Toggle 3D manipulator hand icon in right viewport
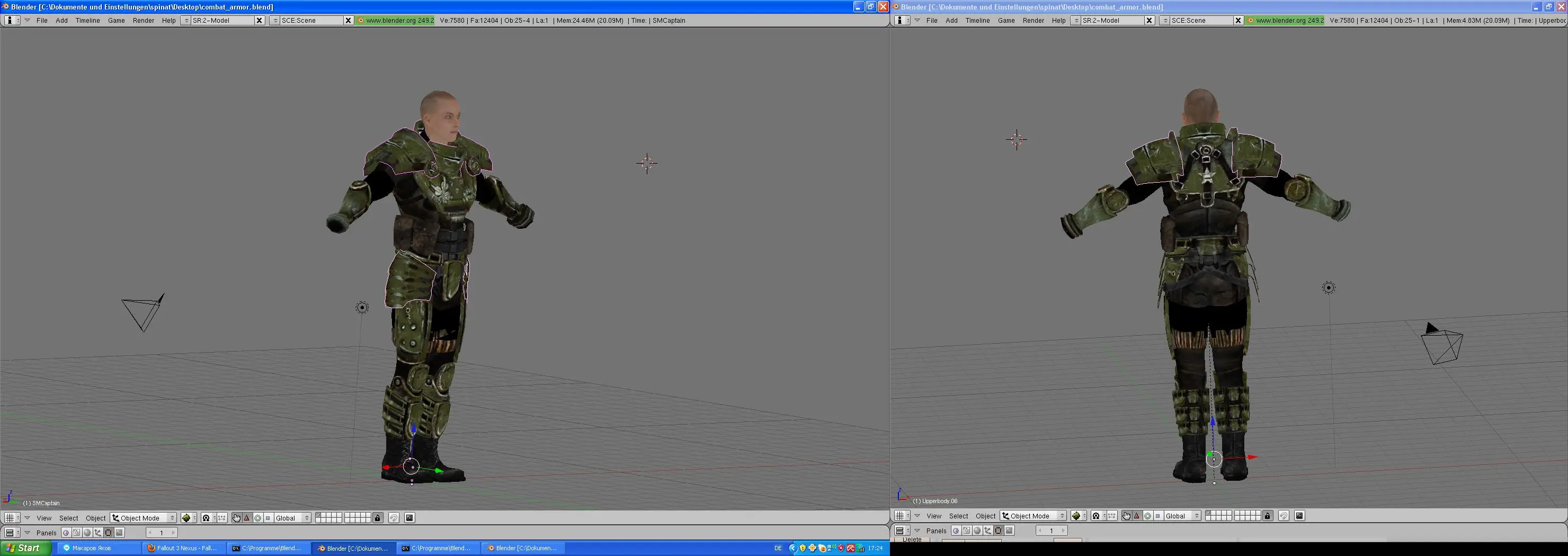 [1127, 516]
